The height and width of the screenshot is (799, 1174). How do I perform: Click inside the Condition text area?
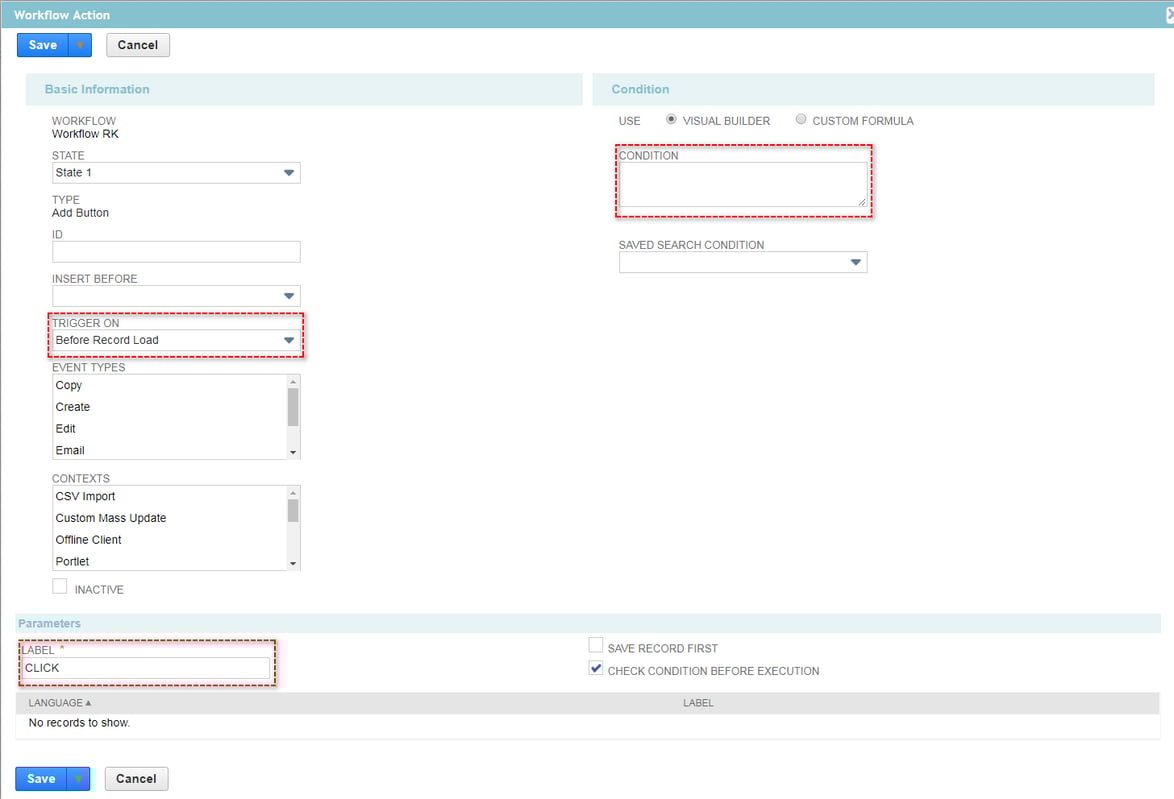[x=742, y=181]
